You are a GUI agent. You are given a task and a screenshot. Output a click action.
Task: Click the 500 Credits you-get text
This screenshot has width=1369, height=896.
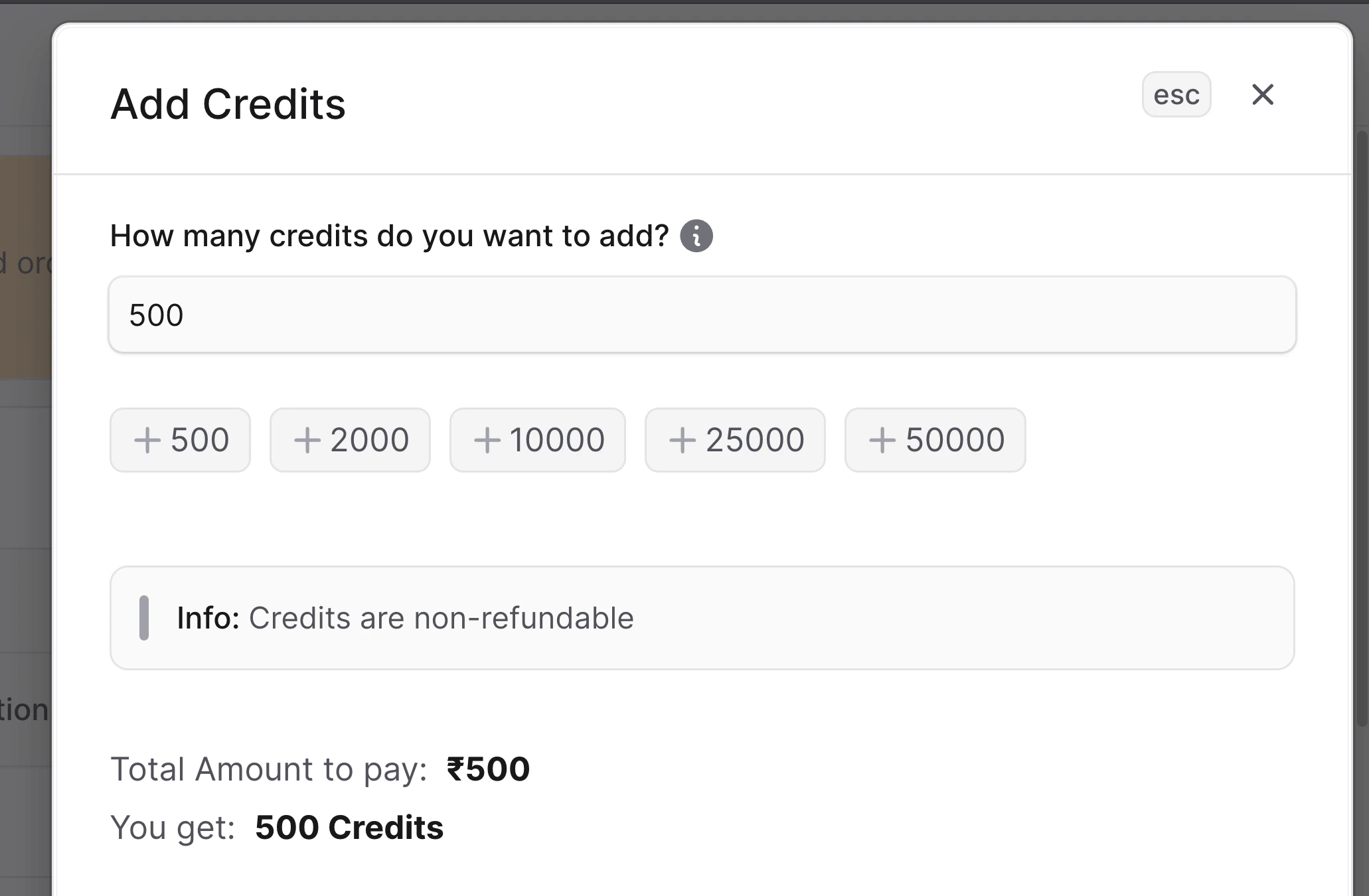tap(349, 827)
